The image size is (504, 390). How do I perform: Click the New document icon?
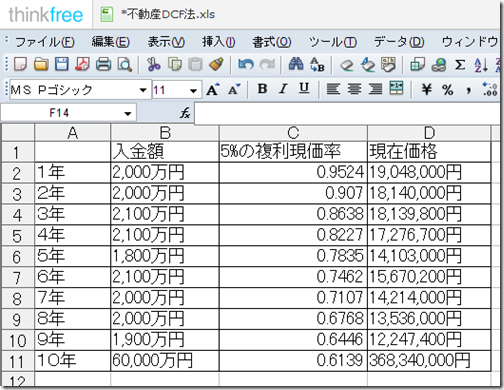pyautogui.click(x=20, y=64)
